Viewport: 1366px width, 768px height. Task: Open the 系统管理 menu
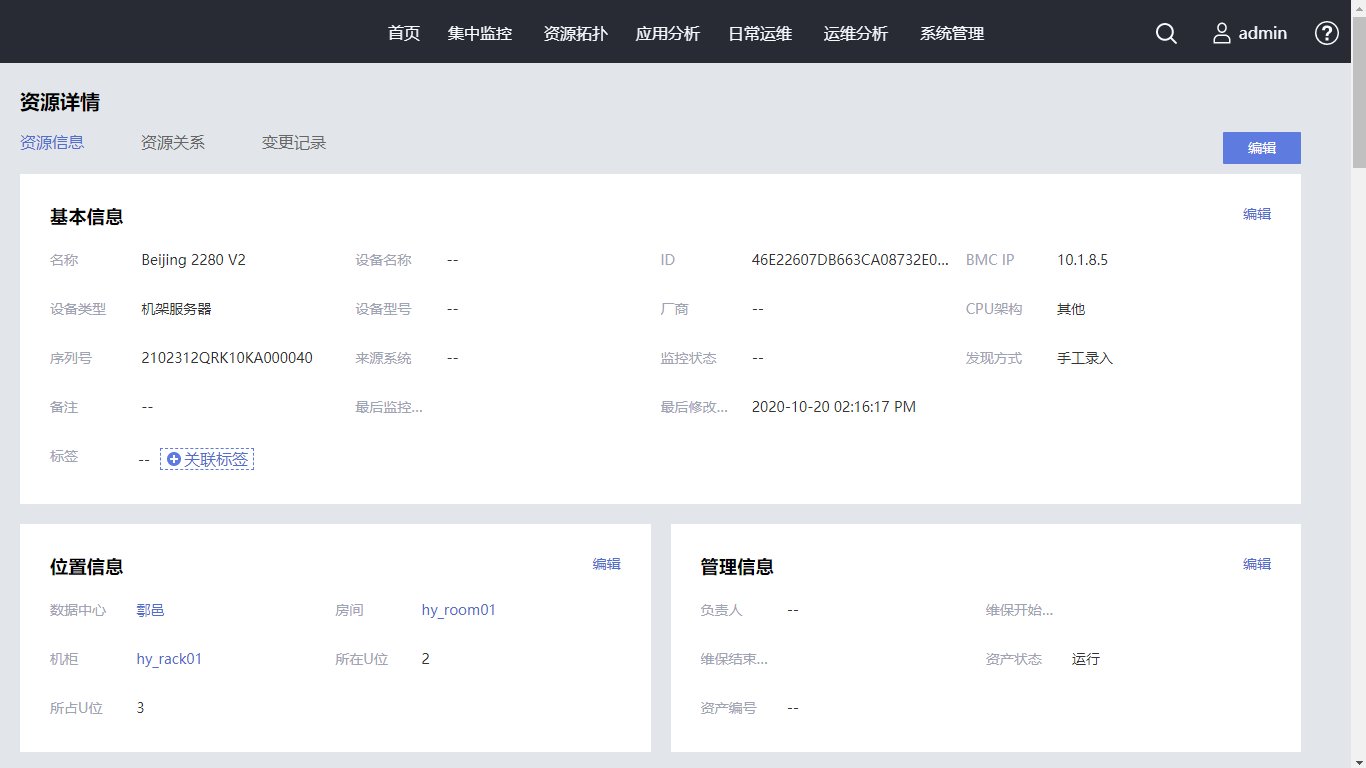(952, 33)
